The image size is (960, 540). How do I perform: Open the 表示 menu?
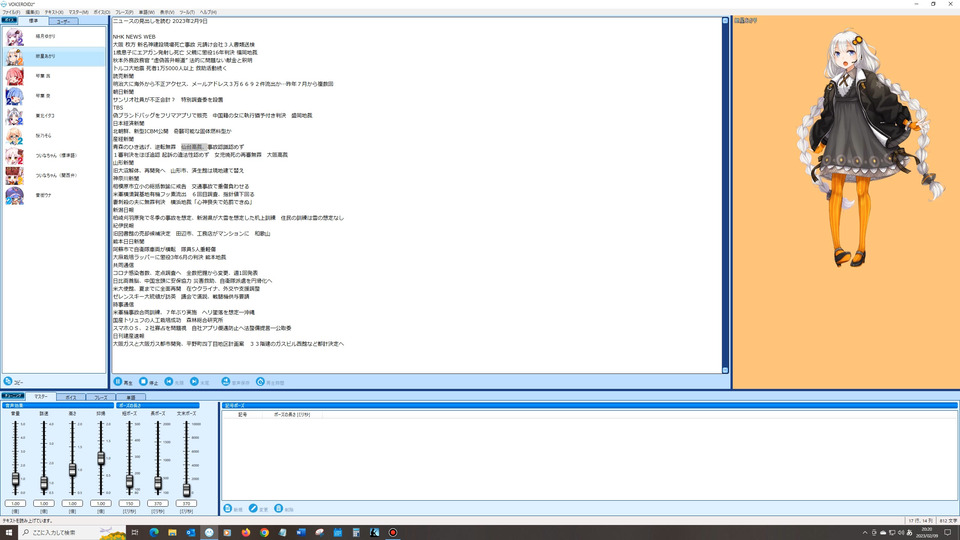[167, 12]
